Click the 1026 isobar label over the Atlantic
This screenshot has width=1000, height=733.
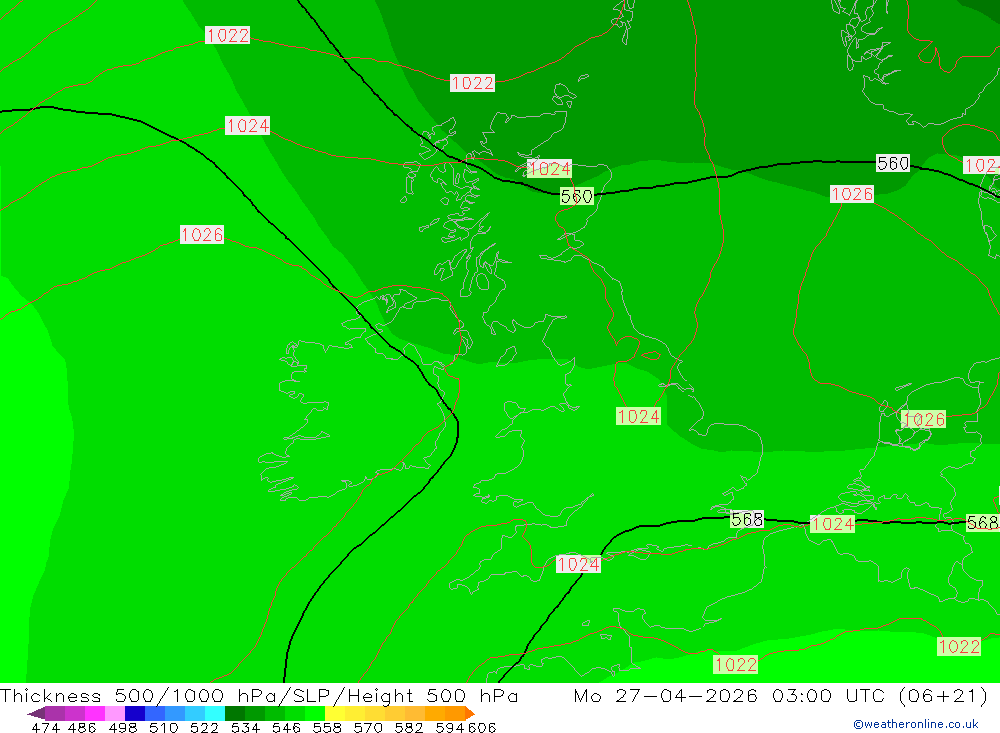[202, 235]
